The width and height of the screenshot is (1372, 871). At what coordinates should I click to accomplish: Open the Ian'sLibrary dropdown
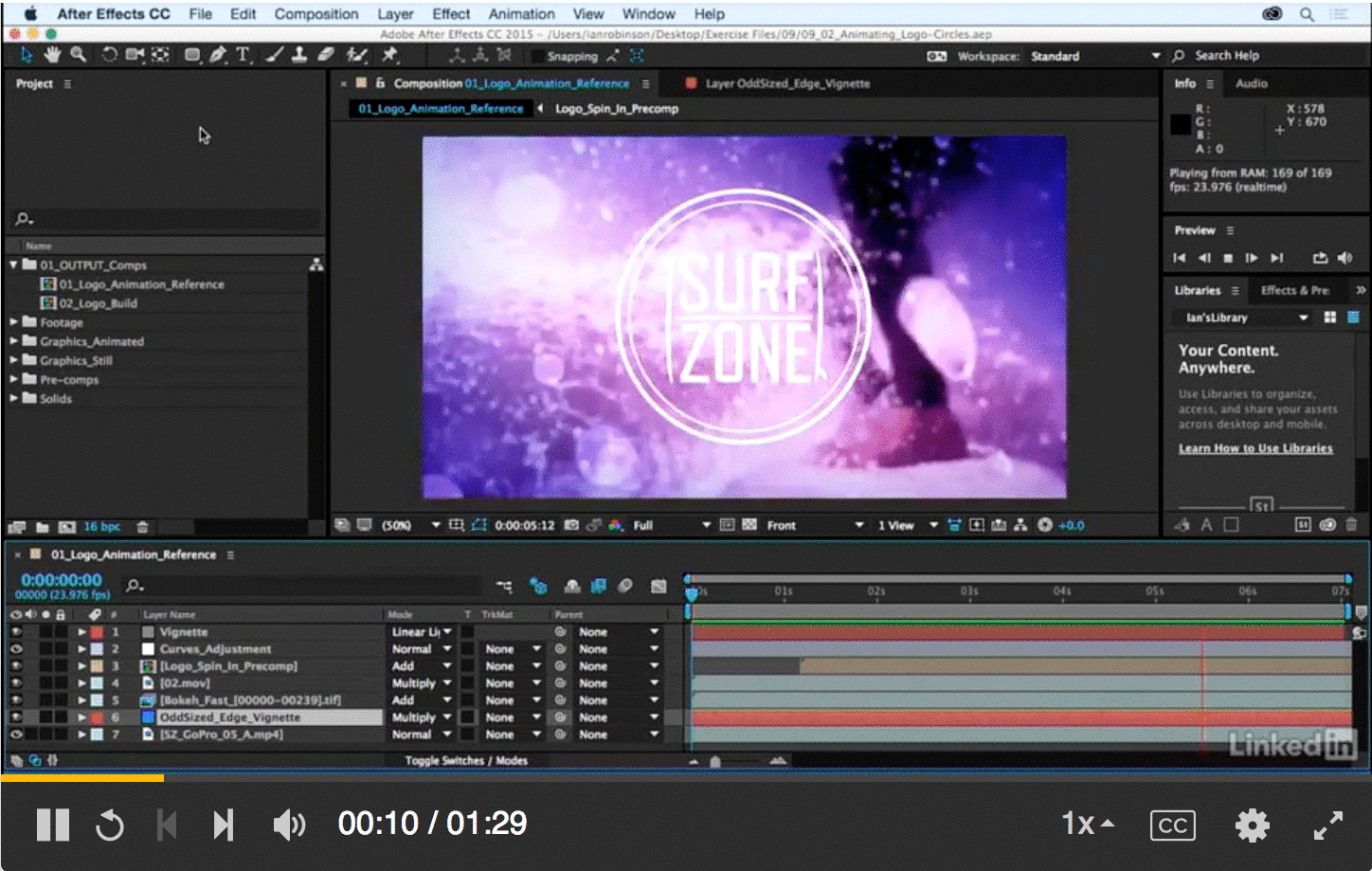pyautogui.click(x=1245, y=318)
